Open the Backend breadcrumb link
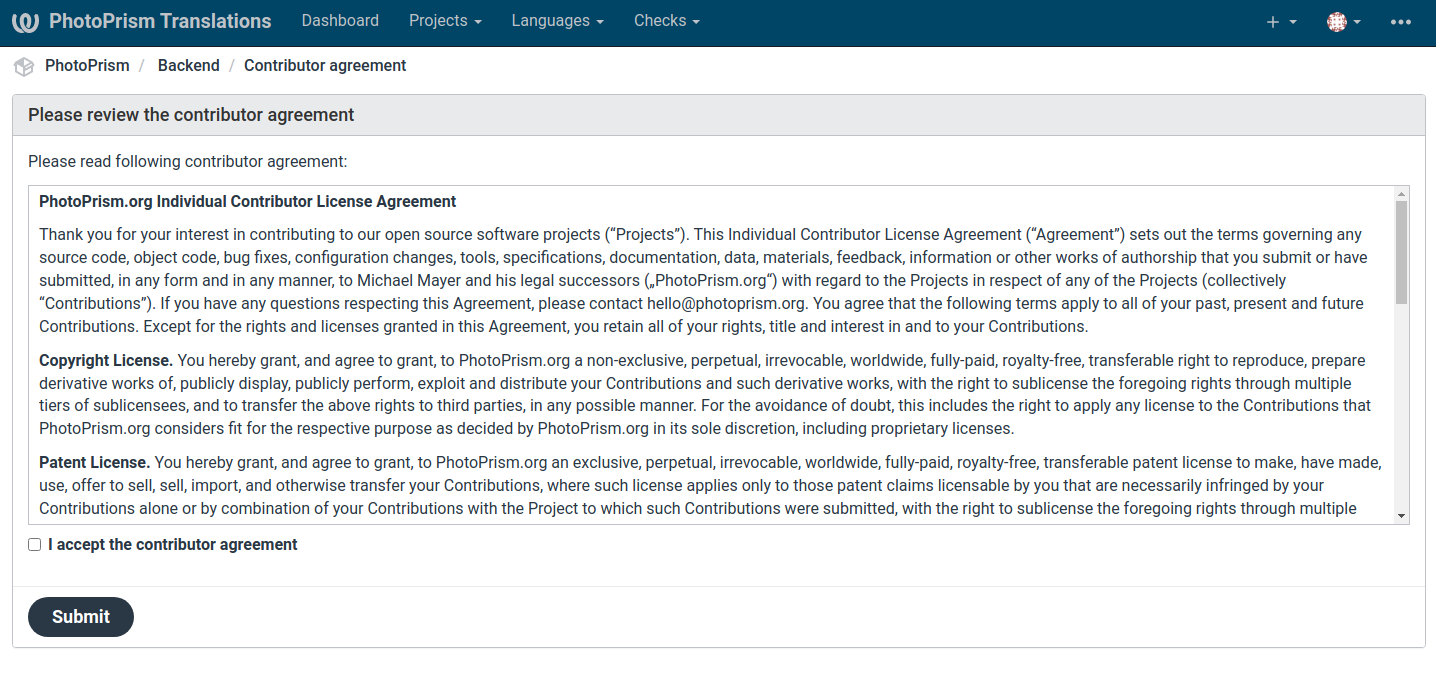Viewport: 1436px width, 683px height. click(188, 66)
